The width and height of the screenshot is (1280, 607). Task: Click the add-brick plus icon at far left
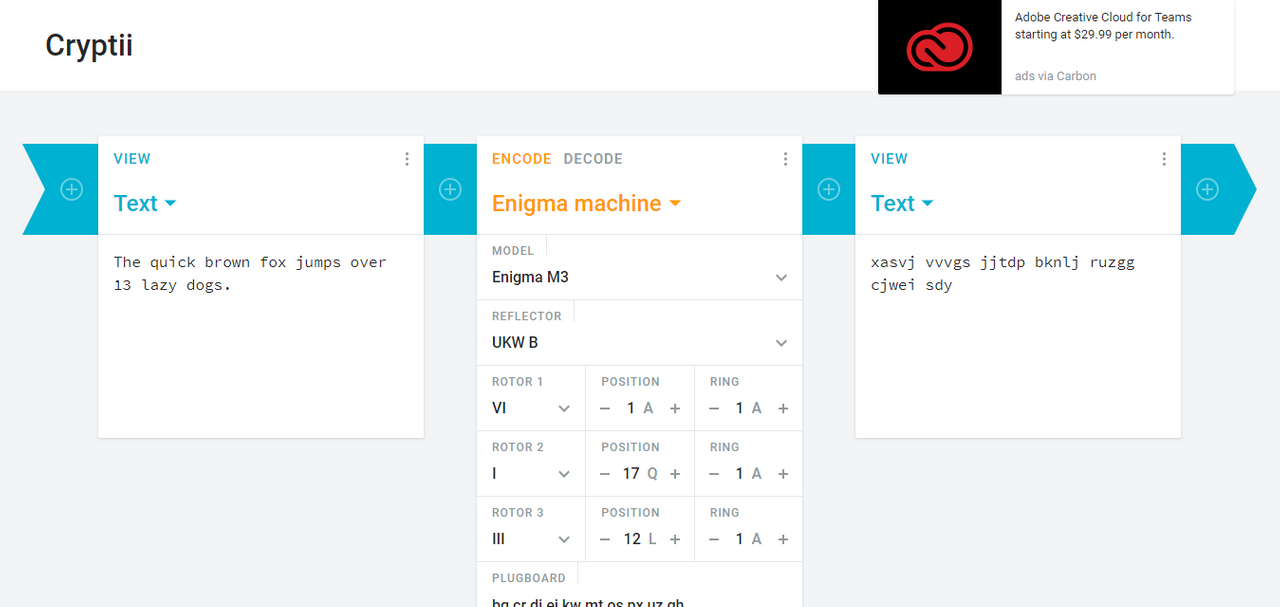(x=72, y=189)
